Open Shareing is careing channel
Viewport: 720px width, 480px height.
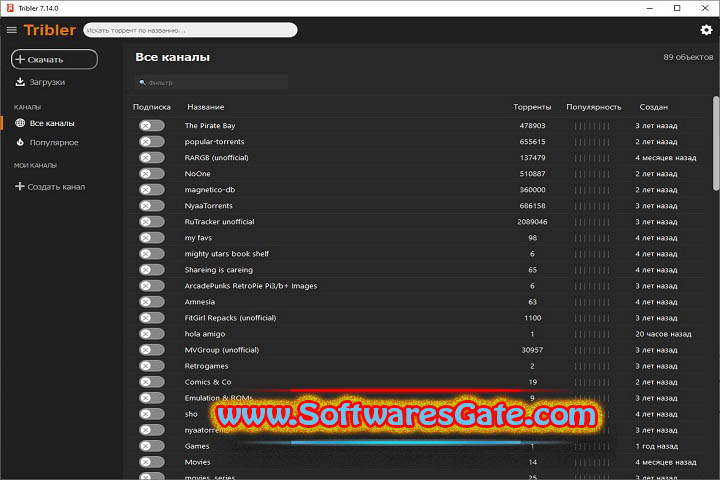coord(219,270)
